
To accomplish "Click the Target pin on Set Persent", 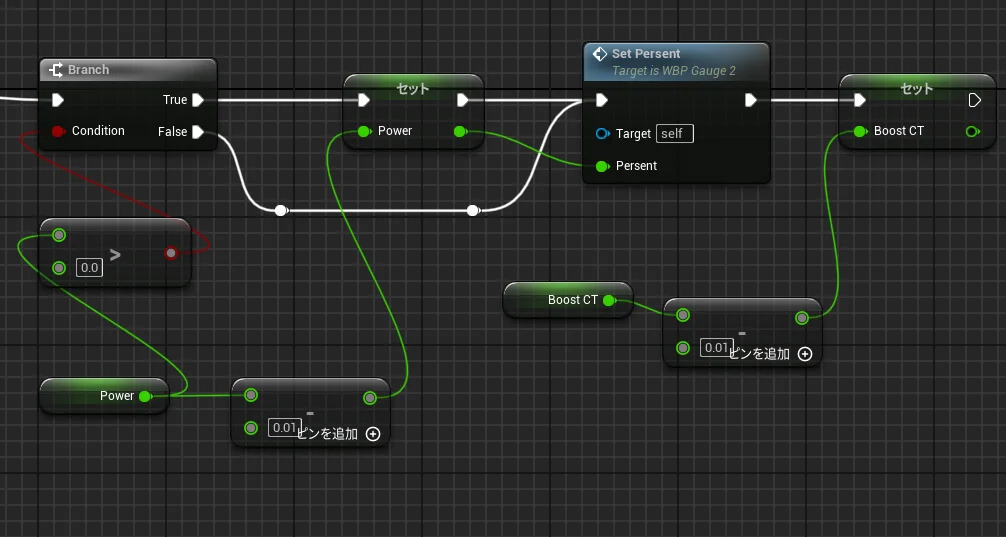I will [x=601, y=134].
